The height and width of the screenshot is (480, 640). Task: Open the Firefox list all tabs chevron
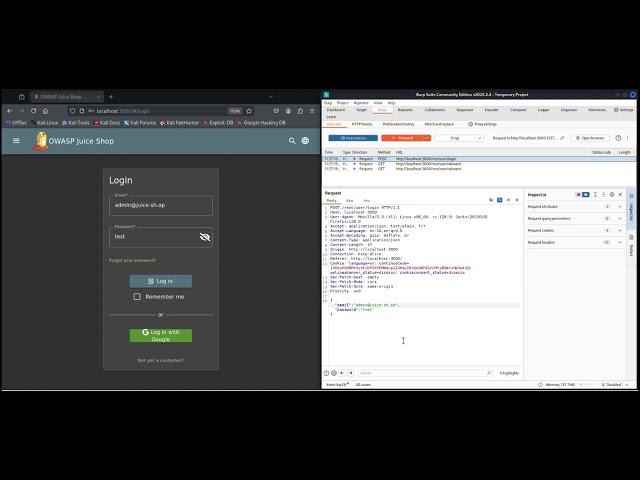(x=271, y=97)
